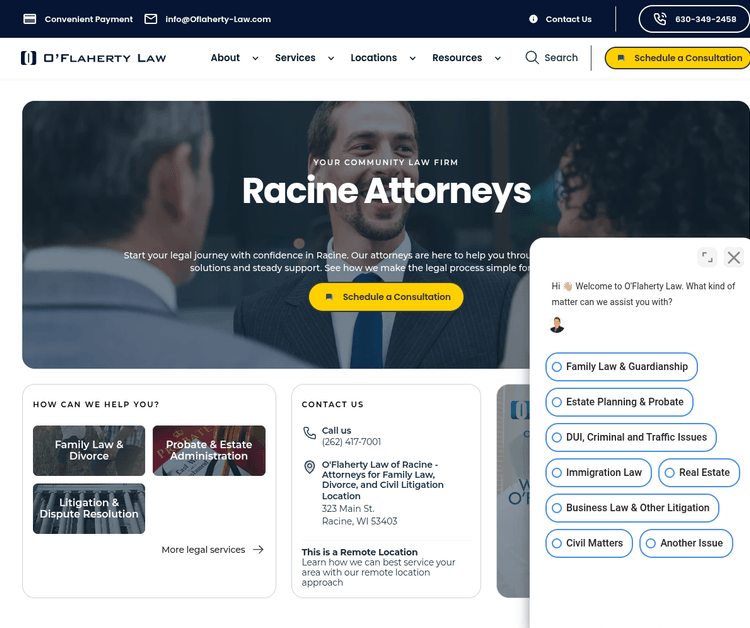Click the Call us label
This screenshot has height=628, width=750.
tap(337, 430)
